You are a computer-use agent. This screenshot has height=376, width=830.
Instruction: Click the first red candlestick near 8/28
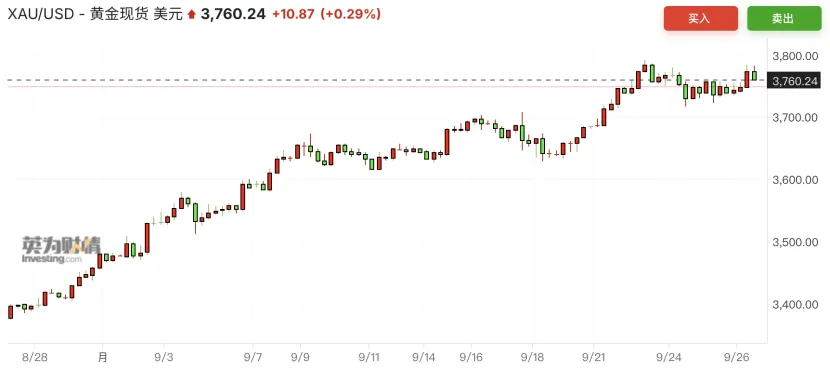[11, 312]
